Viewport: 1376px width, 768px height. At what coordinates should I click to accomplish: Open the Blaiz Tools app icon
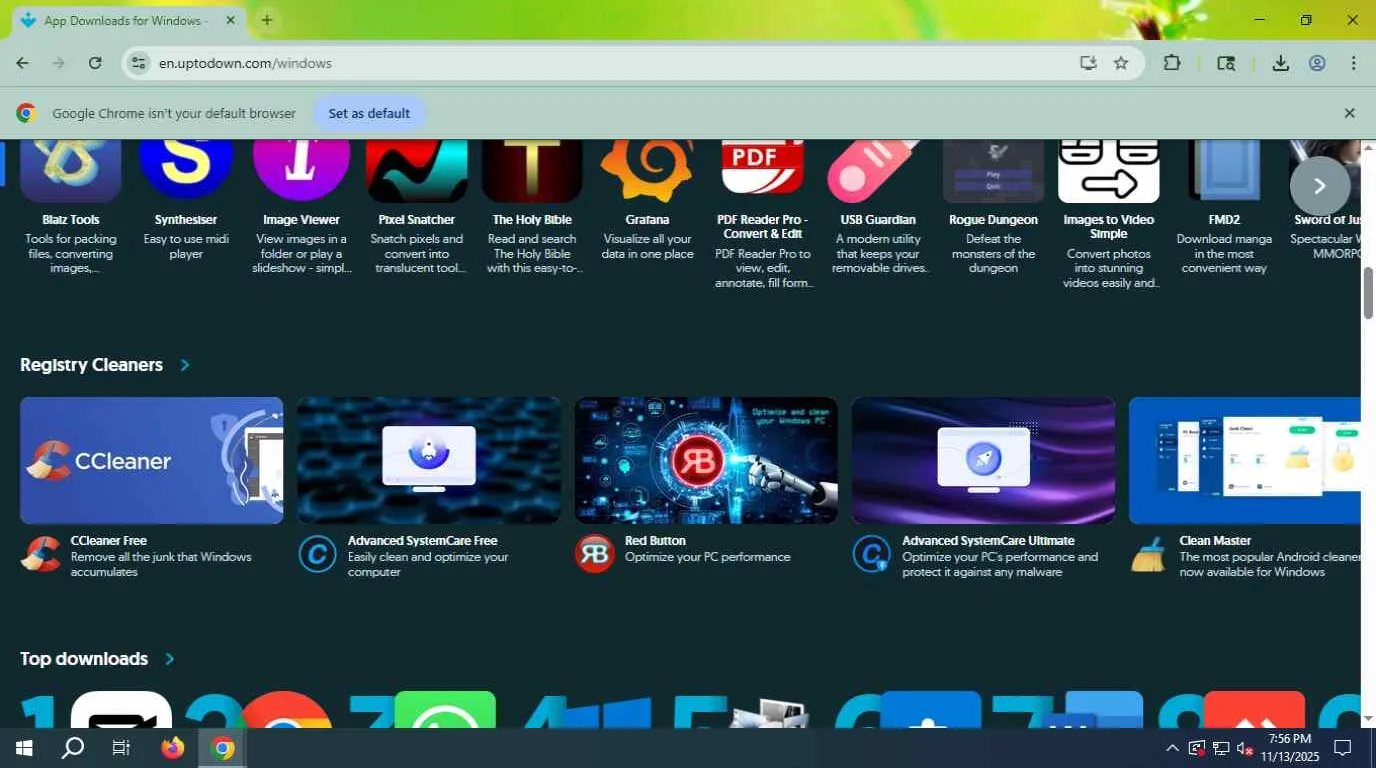coord(71,172)
